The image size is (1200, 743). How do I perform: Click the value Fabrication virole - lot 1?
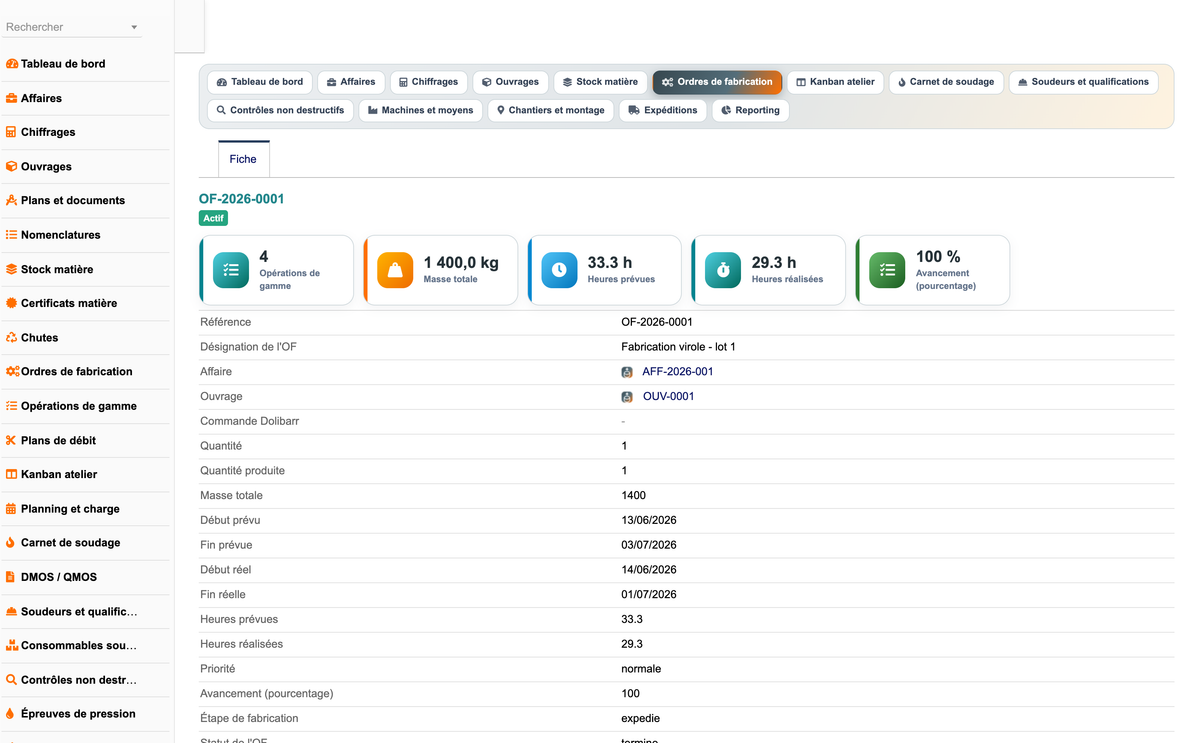click(x=678, y=347)
